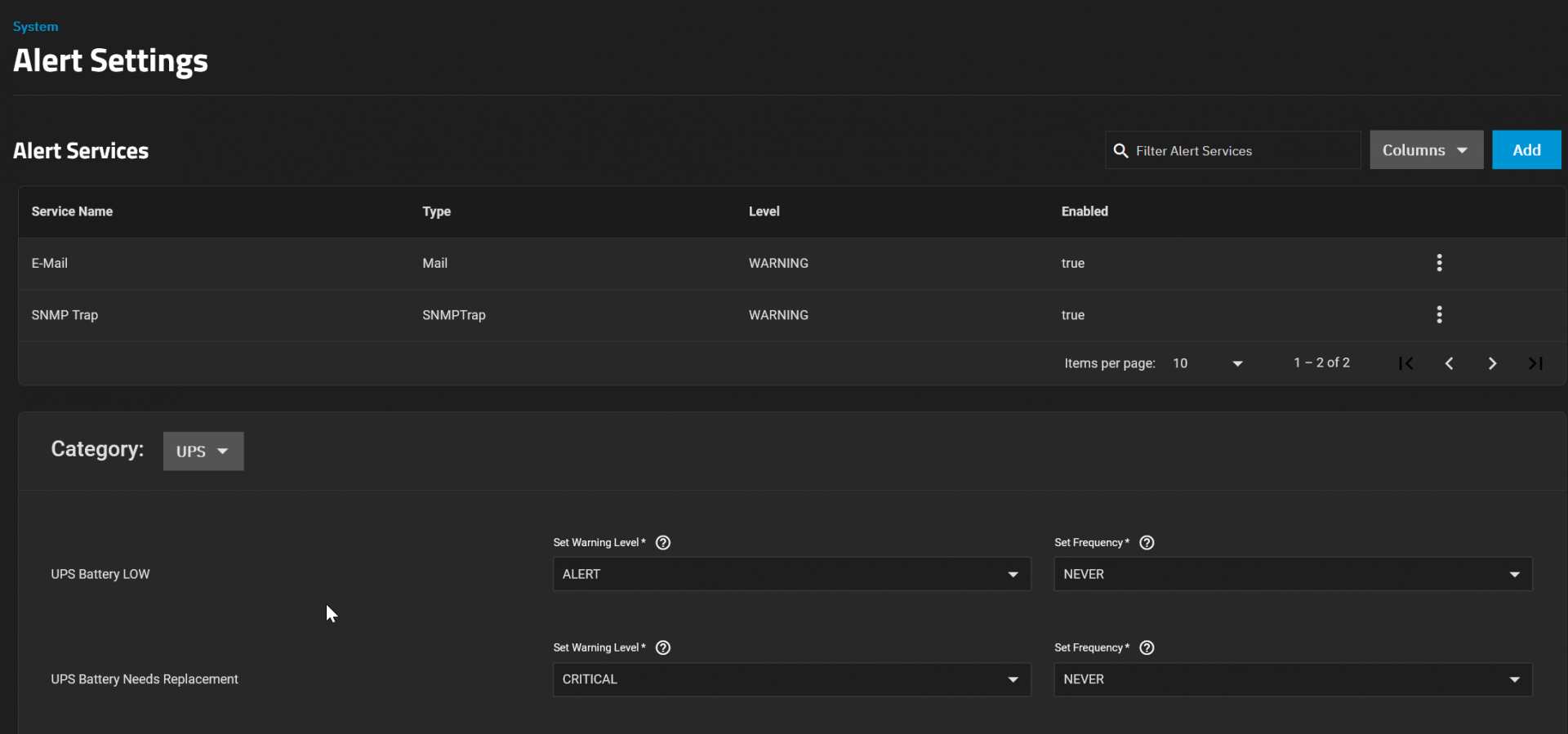Go to the next page of alert services
Screen dimensions: 1568x734
(1492, 363)
